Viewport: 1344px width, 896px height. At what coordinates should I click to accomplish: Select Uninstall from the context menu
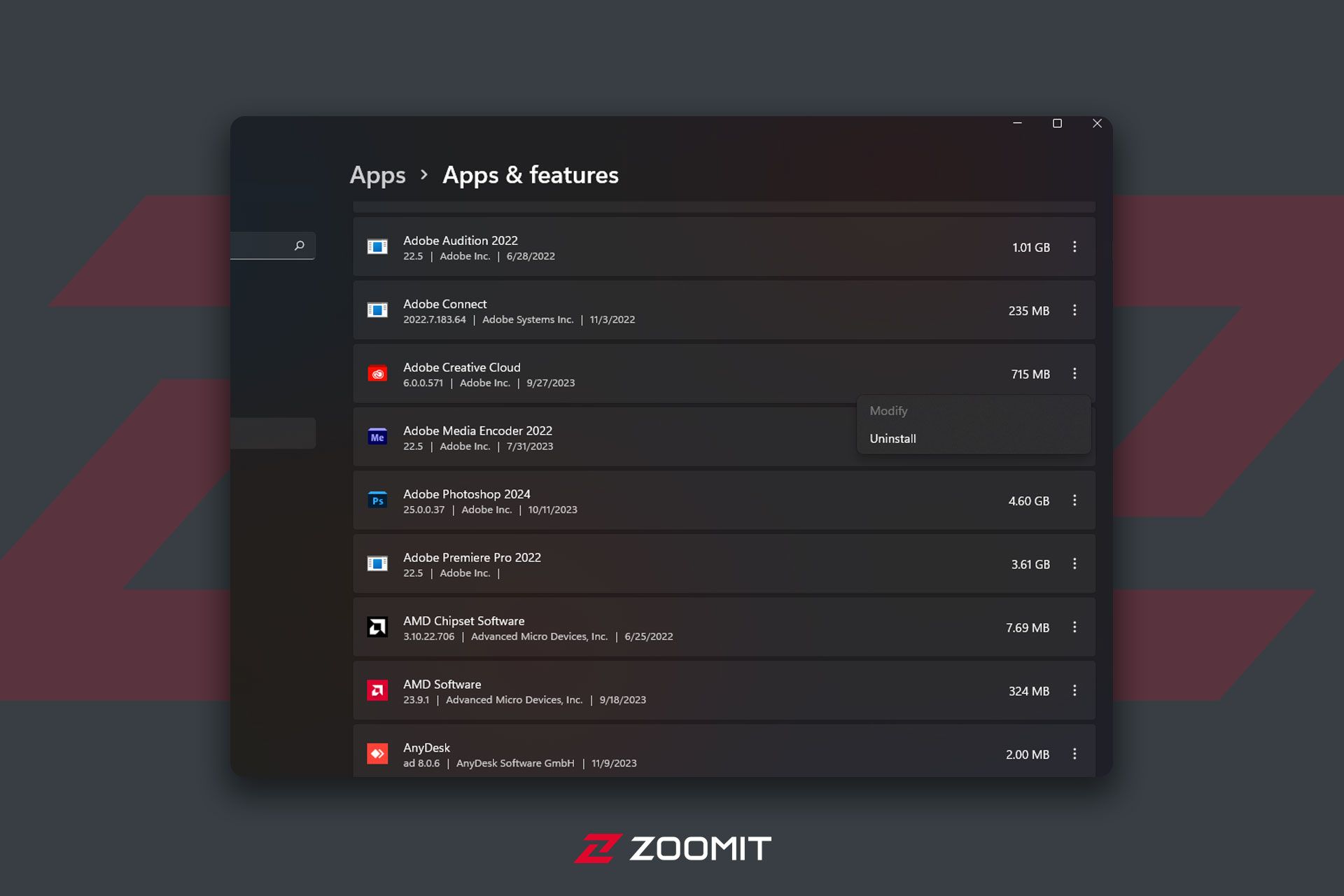893,438
